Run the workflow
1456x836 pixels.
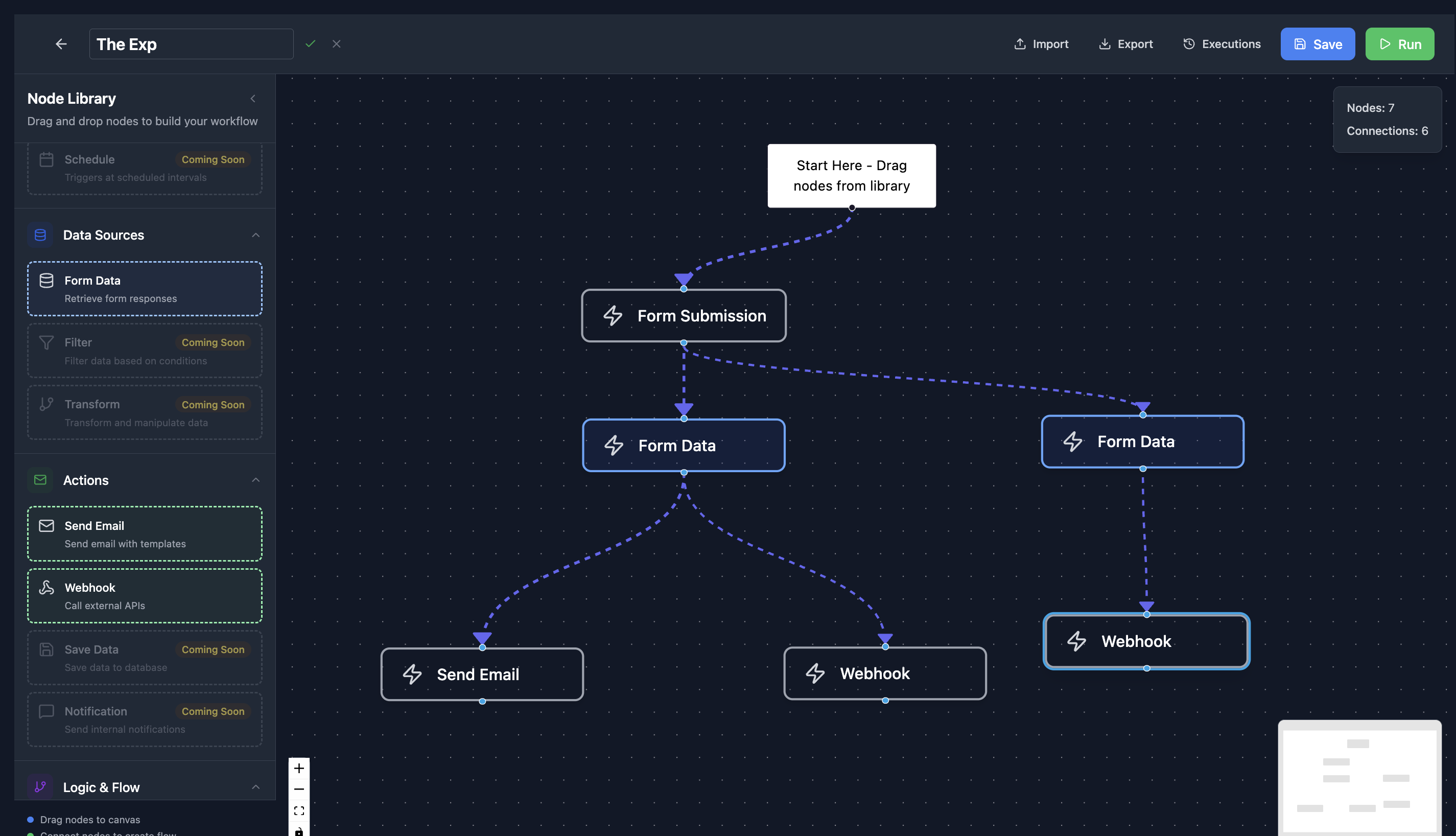1399,44
